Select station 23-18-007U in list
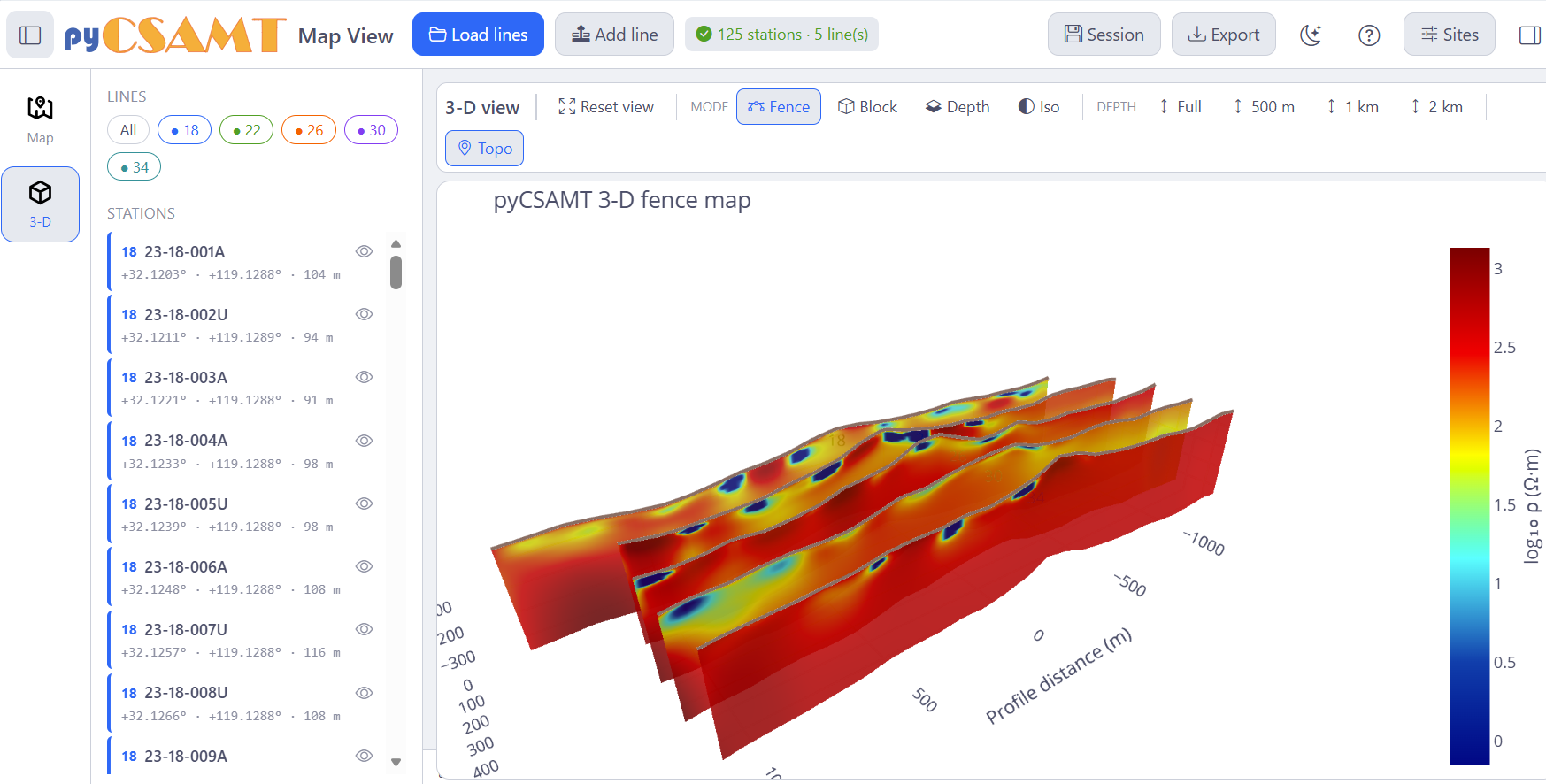 pyautogui.click(x=245, y=640)
